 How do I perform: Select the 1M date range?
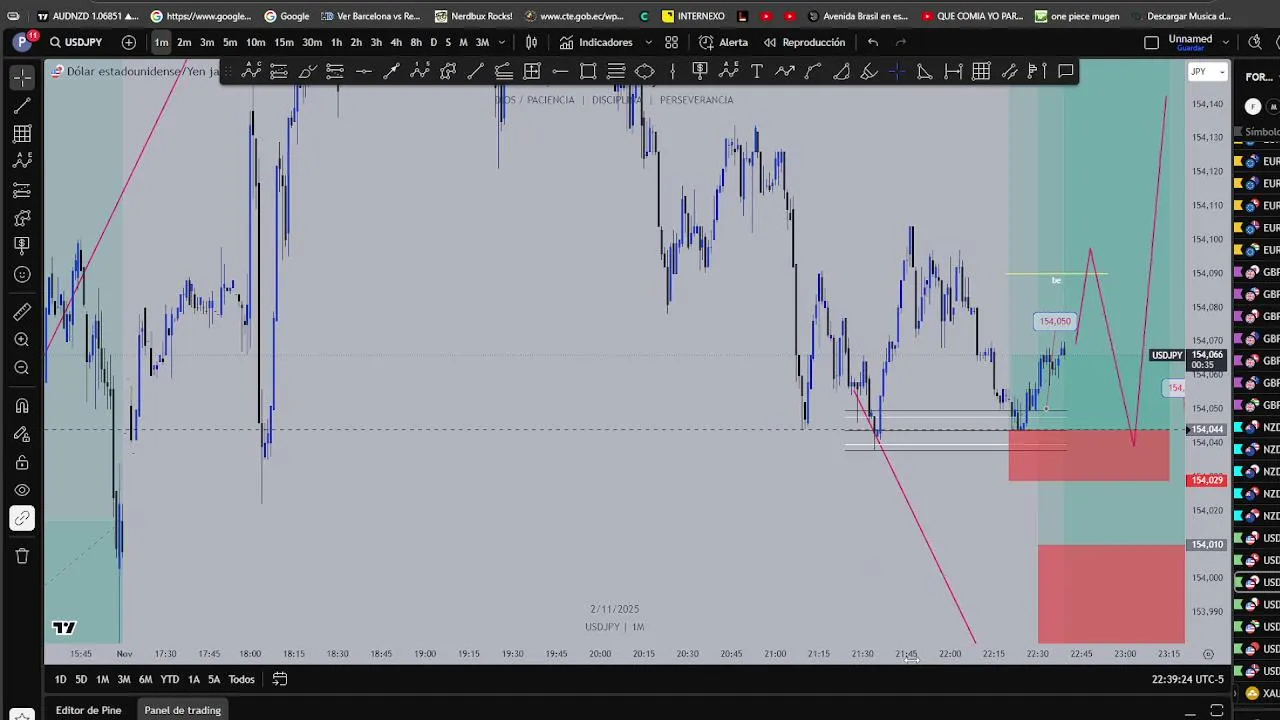[102, 679]
